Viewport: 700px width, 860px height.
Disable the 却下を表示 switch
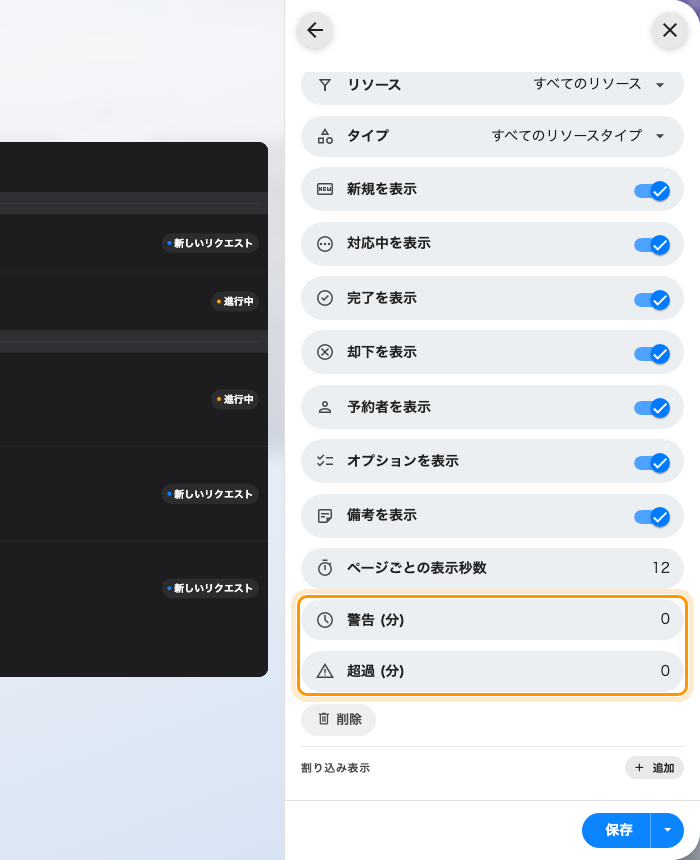coord(652,354)
